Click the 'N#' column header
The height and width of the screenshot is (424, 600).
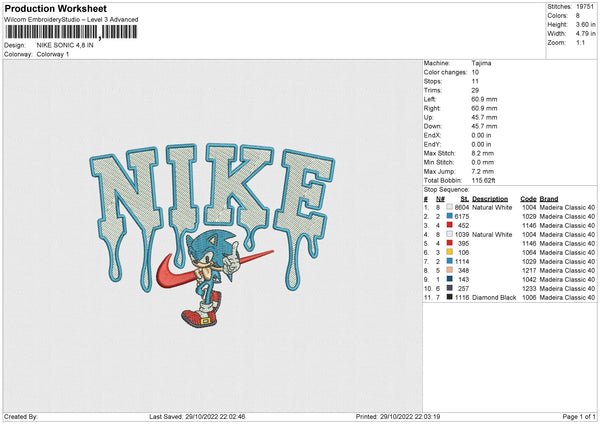click(440, 199)
